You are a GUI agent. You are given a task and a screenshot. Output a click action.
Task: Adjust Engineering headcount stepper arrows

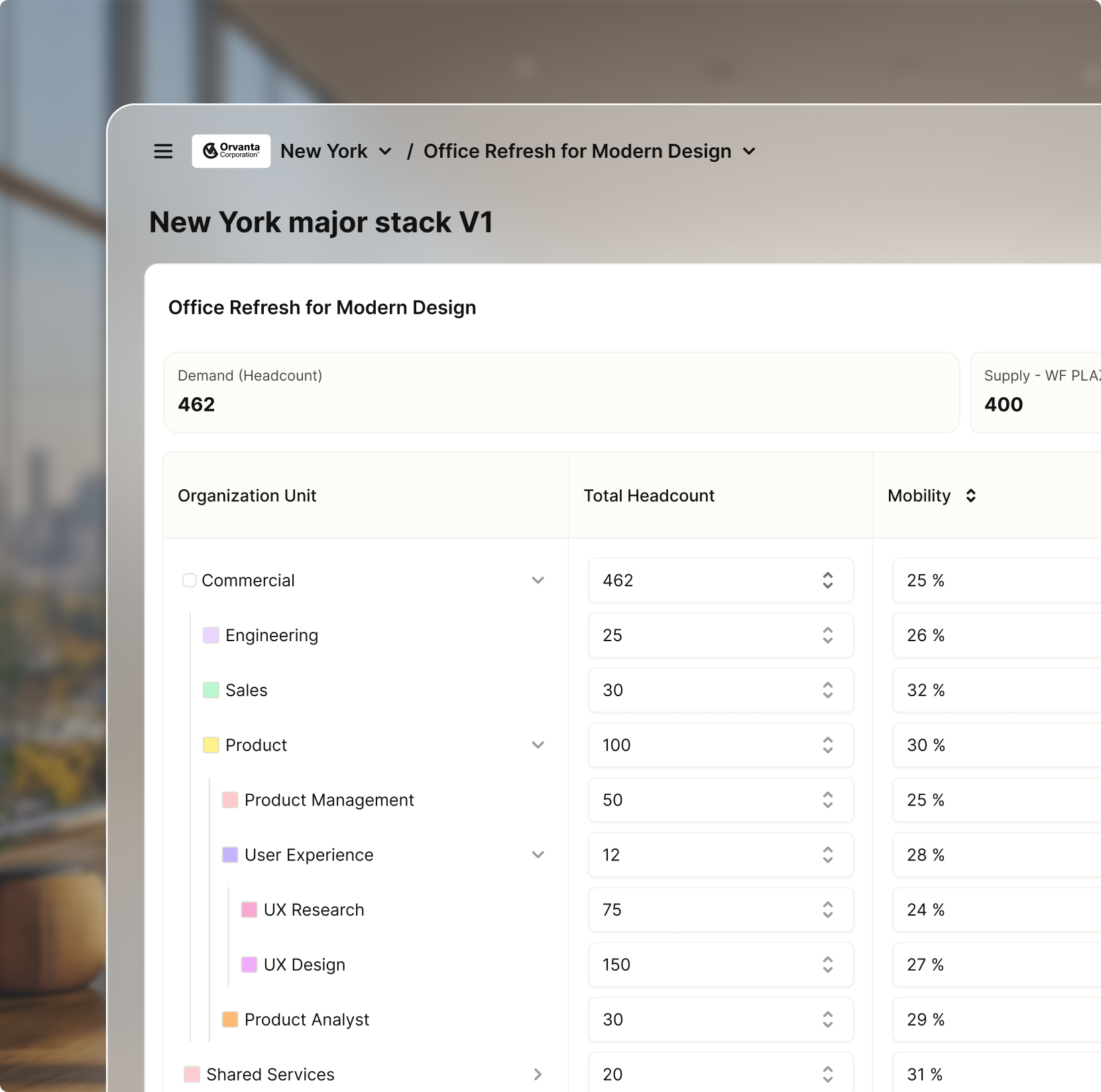tap(828, 635)
